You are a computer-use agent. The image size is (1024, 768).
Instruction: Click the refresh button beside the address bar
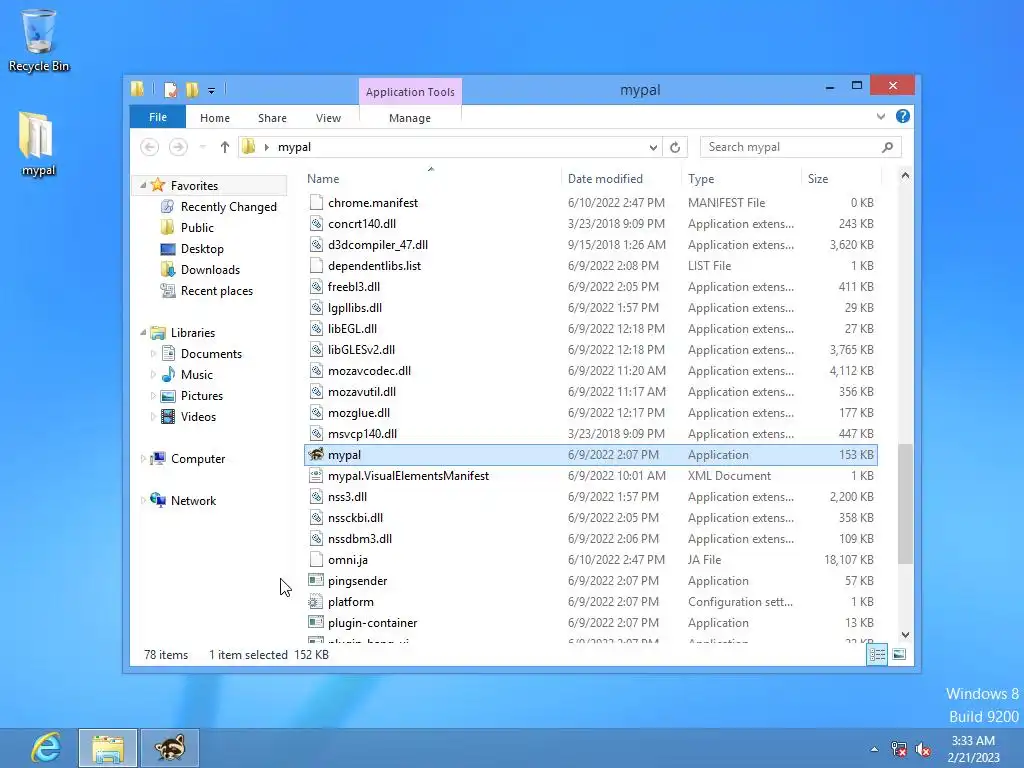675,148
